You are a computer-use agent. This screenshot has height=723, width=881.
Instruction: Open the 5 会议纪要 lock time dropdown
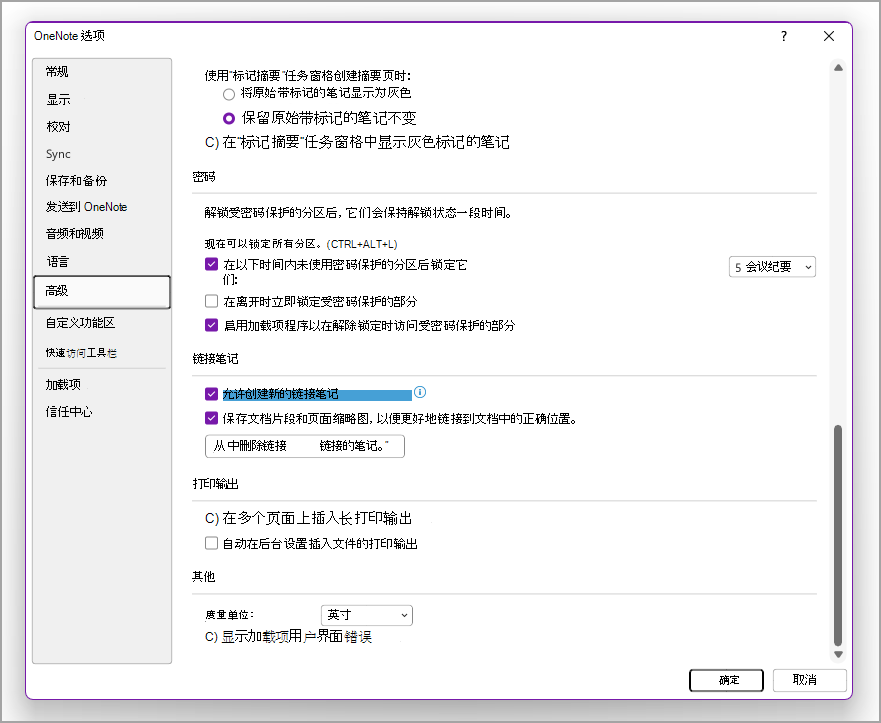pyautogui.click(x=772, y=267)
